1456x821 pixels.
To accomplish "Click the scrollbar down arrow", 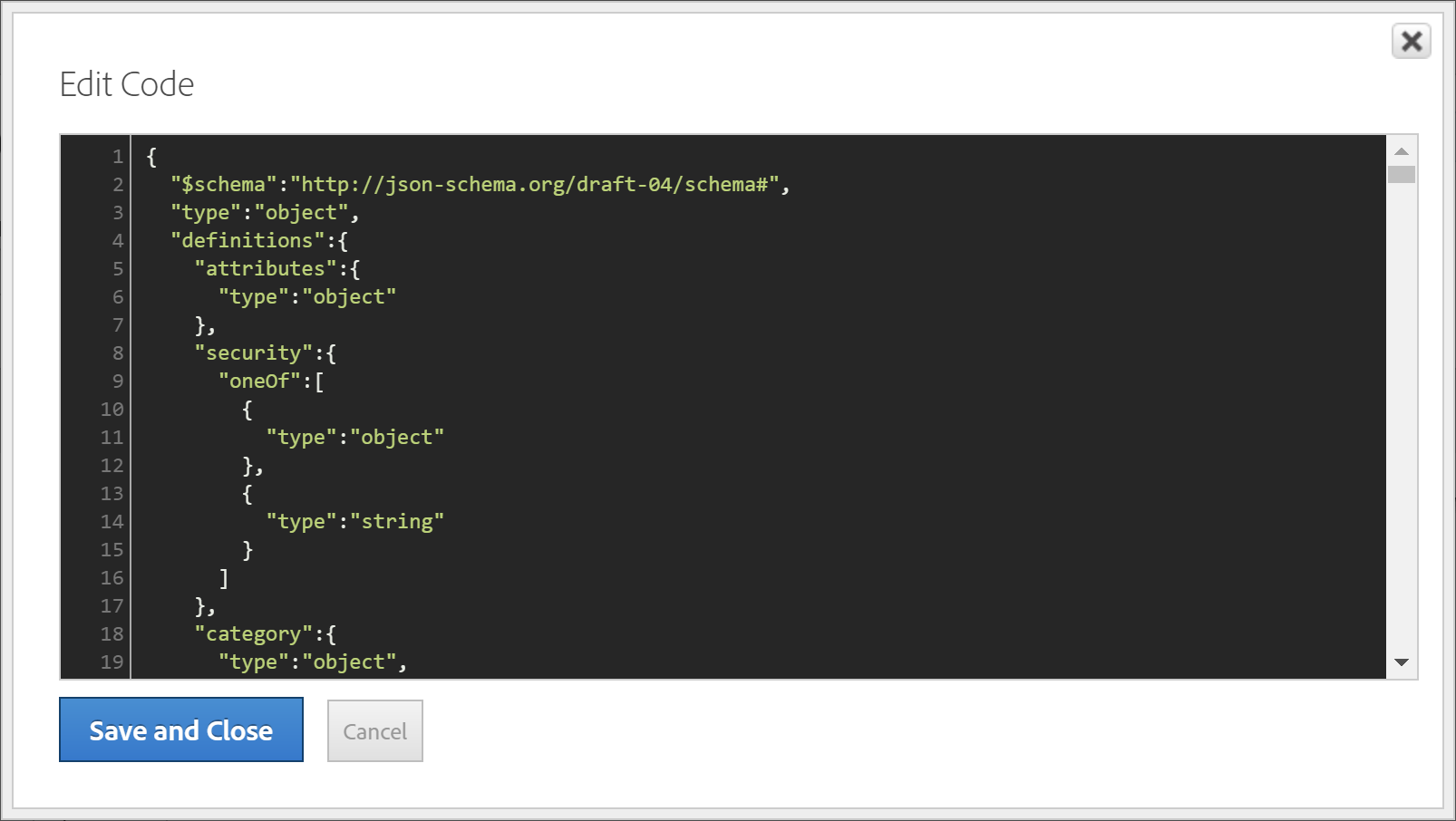I will (1402, 662).
